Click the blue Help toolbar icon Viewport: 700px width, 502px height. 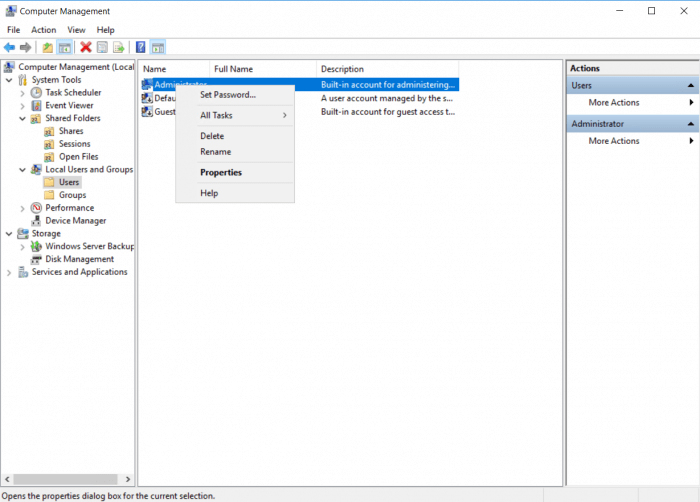(141, 47)
